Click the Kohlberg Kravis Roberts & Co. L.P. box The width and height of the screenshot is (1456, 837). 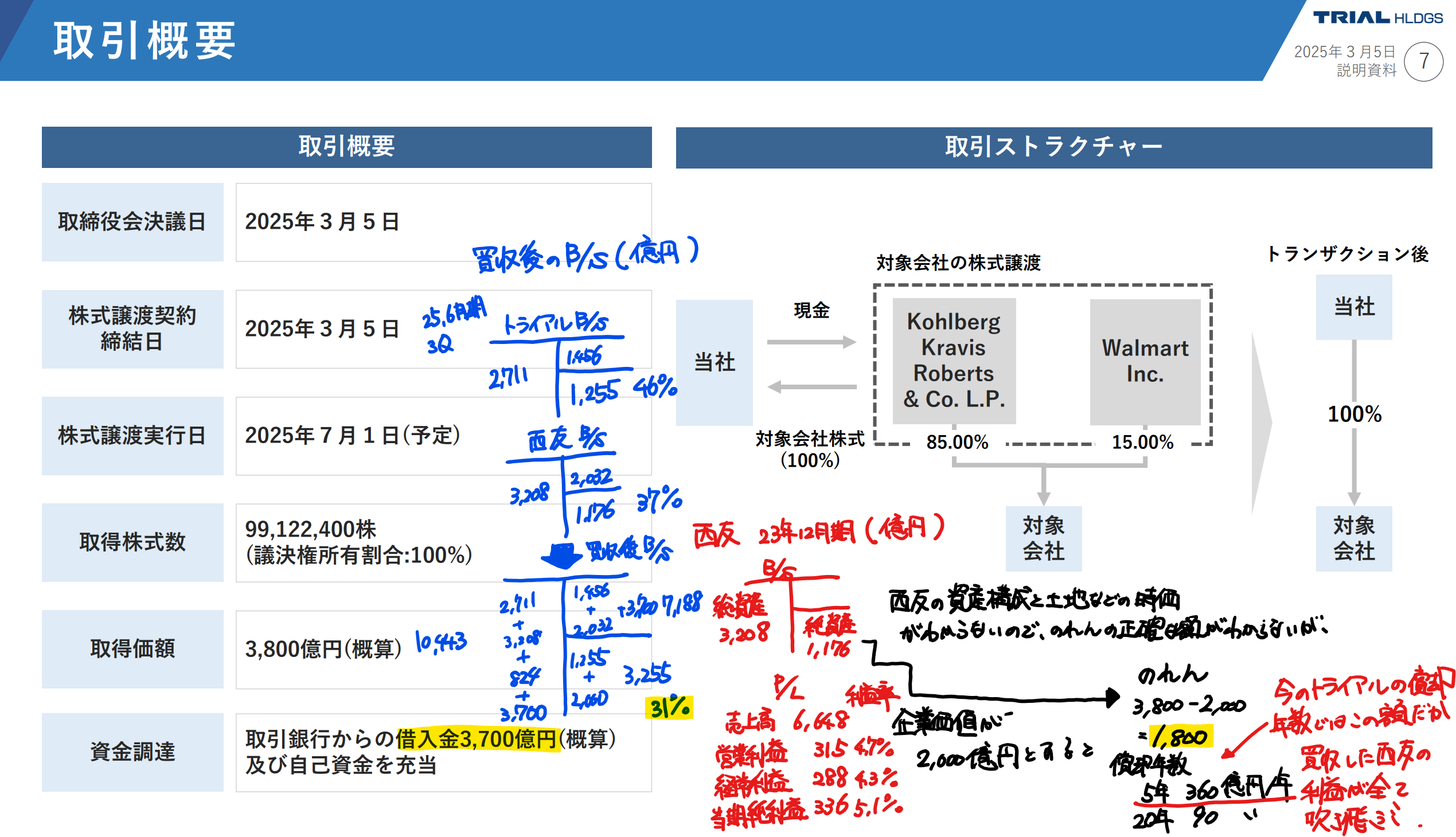[x=954, y=361]
